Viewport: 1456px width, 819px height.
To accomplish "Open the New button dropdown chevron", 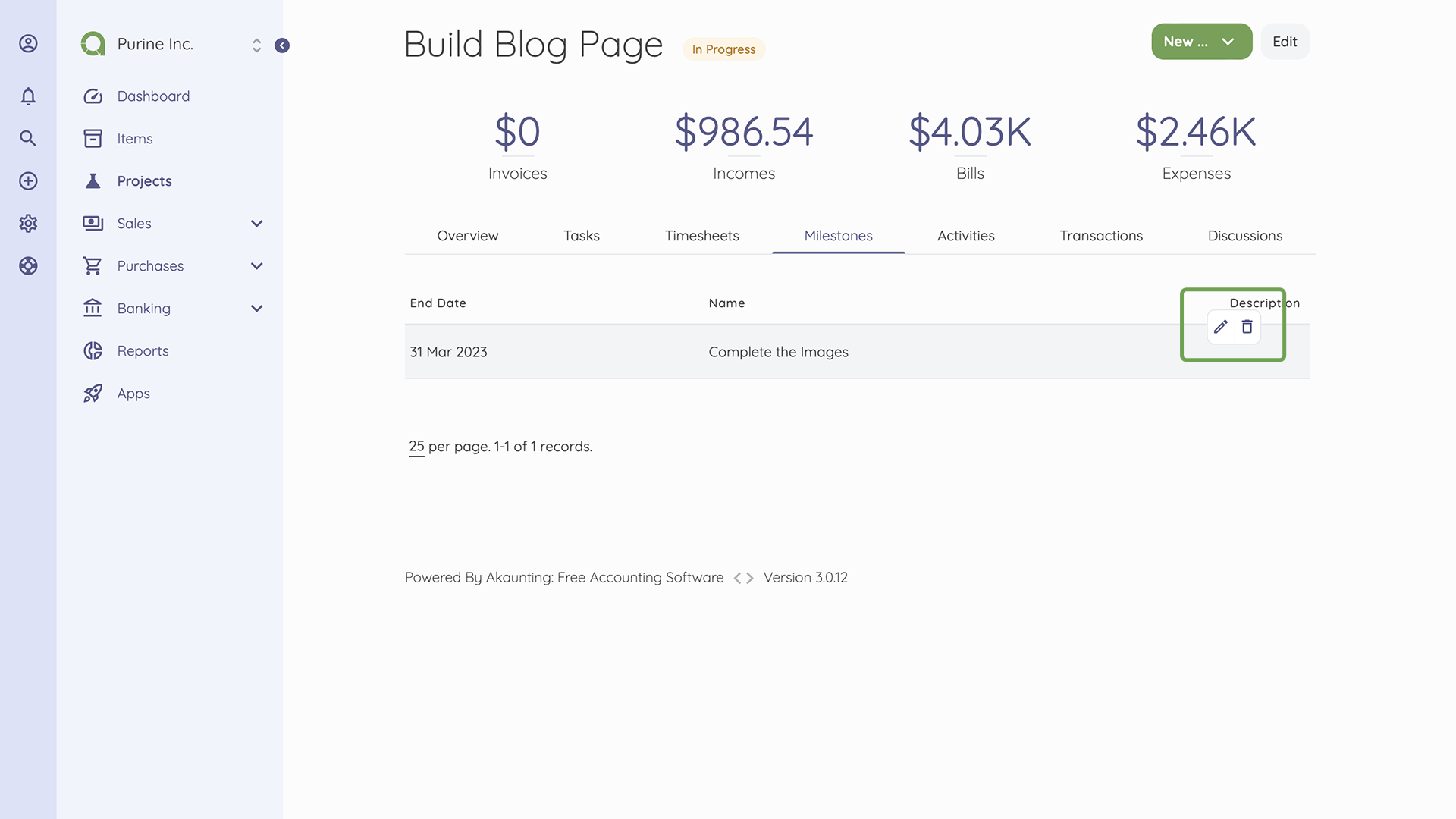I will (1226, 42).
